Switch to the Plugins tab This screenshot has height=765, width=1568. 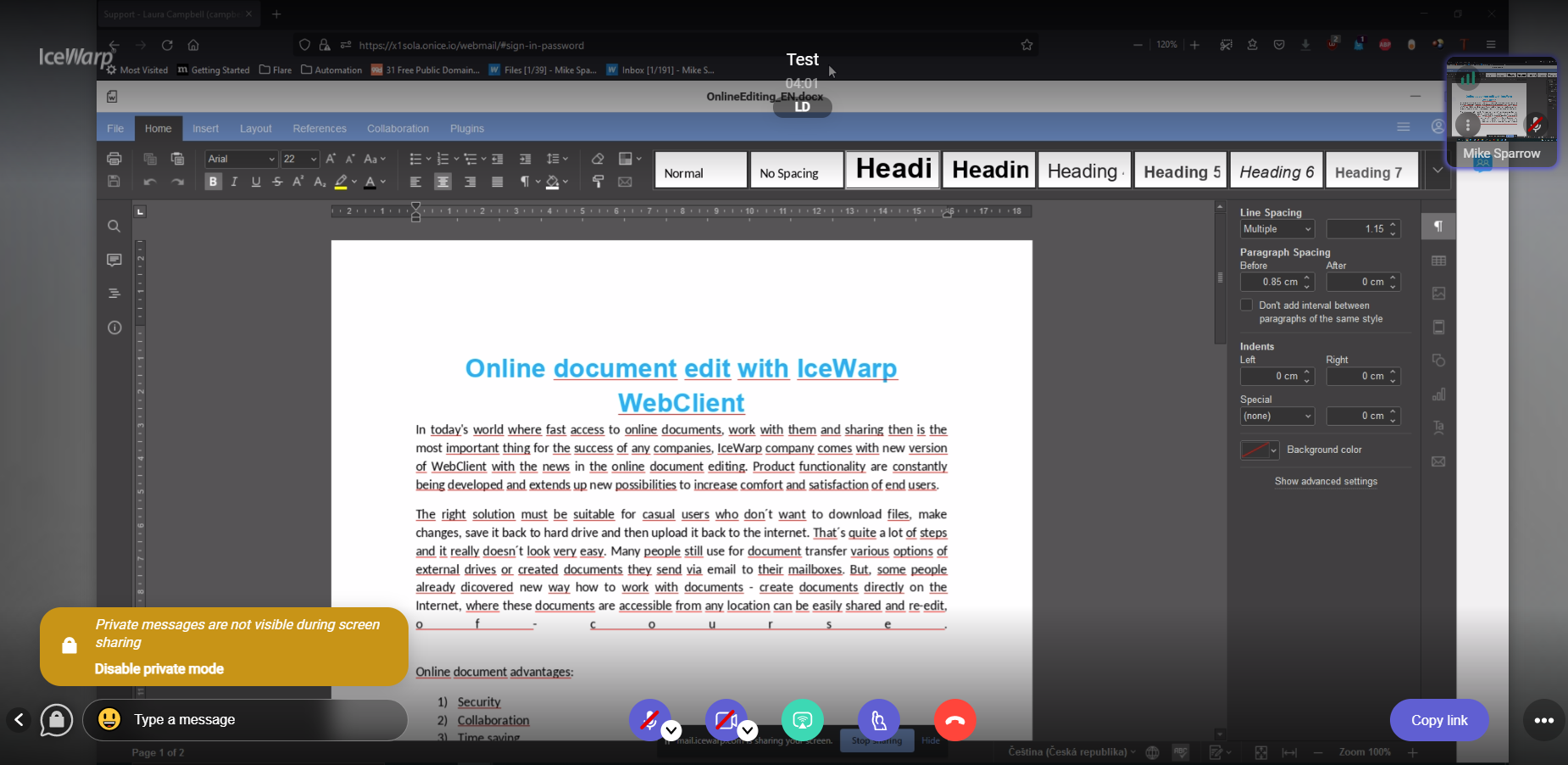pyautogui.click(x=467, y=129)
